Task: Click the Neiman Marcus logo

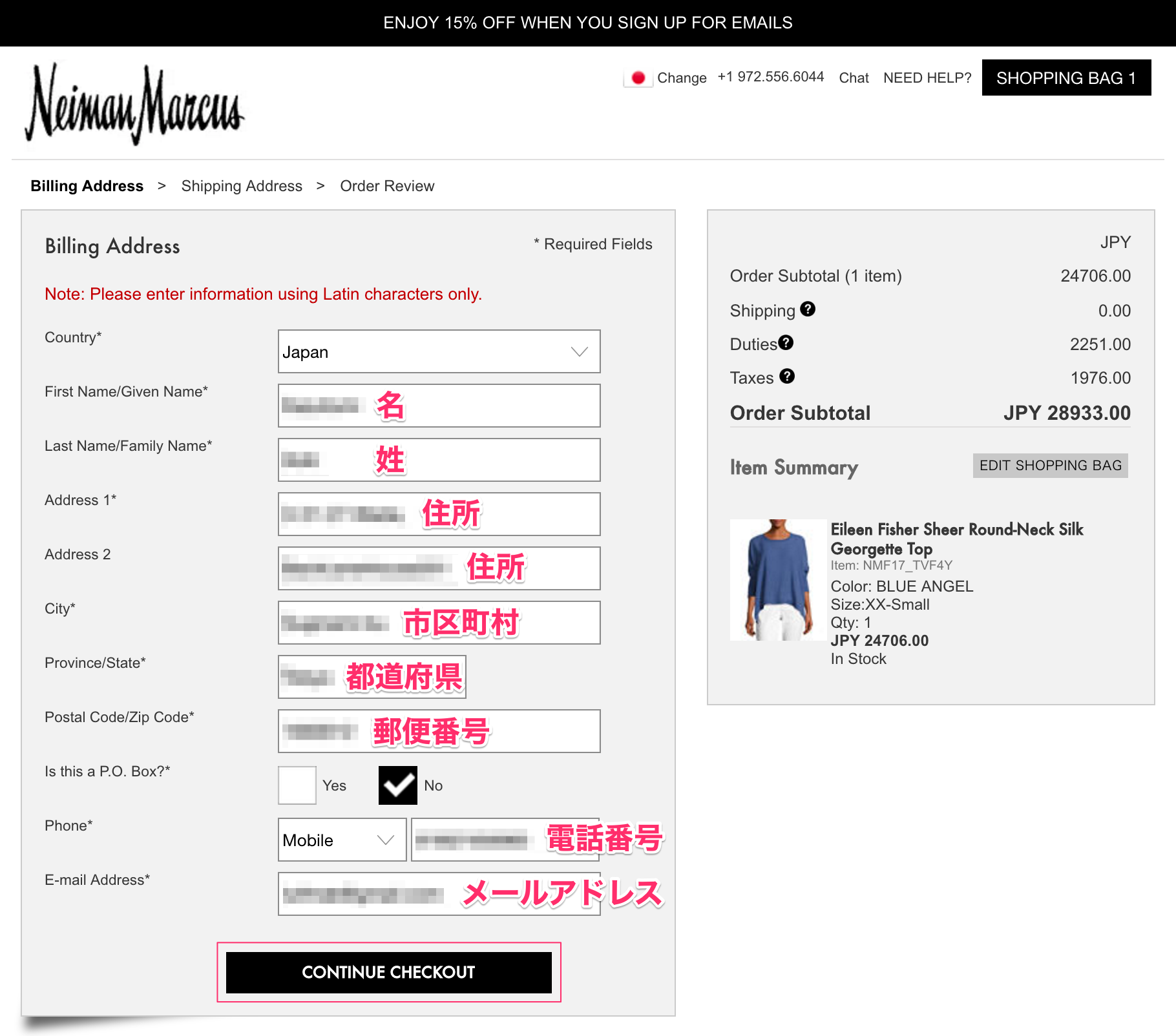Action: point(136,107)
